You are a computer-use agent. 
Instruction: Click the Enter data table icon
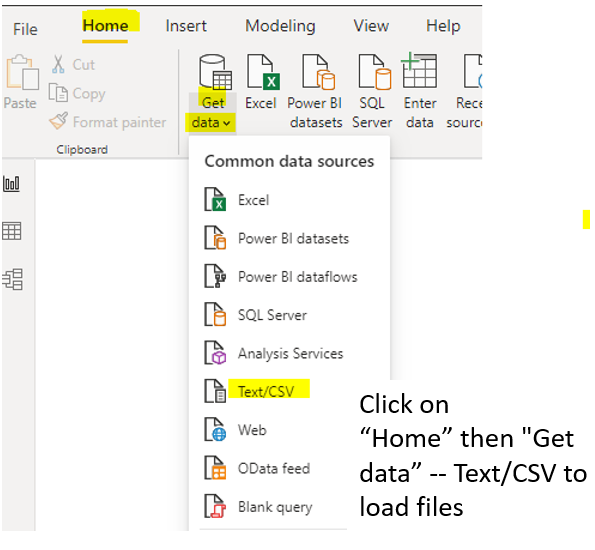pos(419,71)
